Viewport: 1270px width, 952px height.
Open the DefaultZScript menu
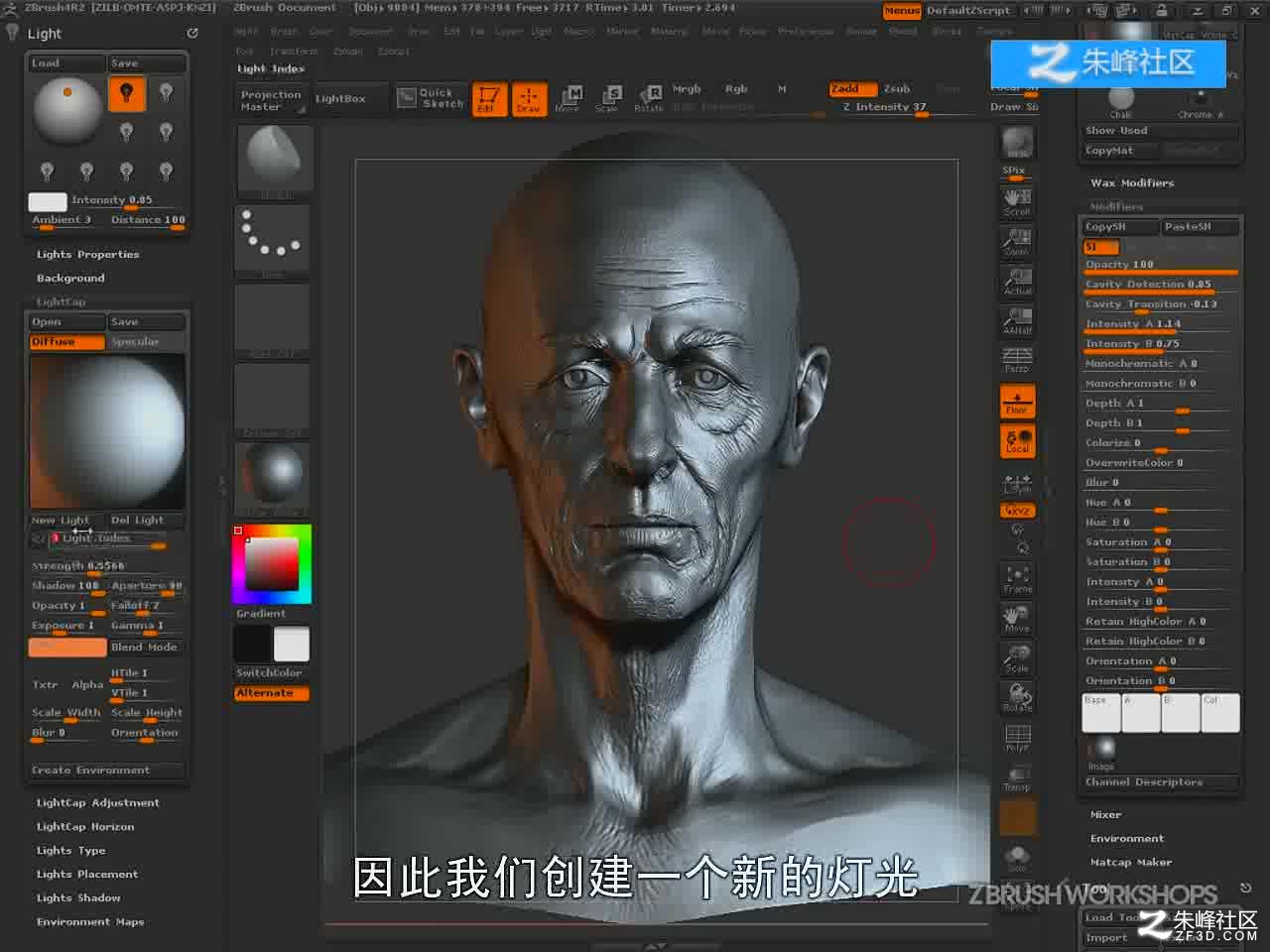(968, 11)
